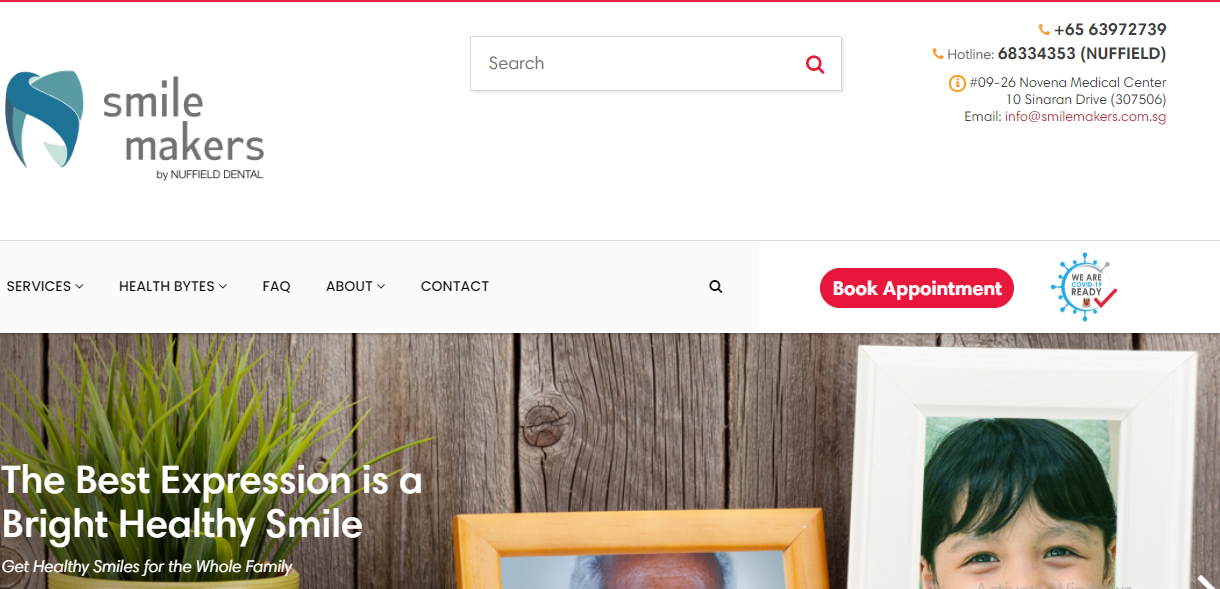
Task: Open the FAQ page
Action: 276,286
